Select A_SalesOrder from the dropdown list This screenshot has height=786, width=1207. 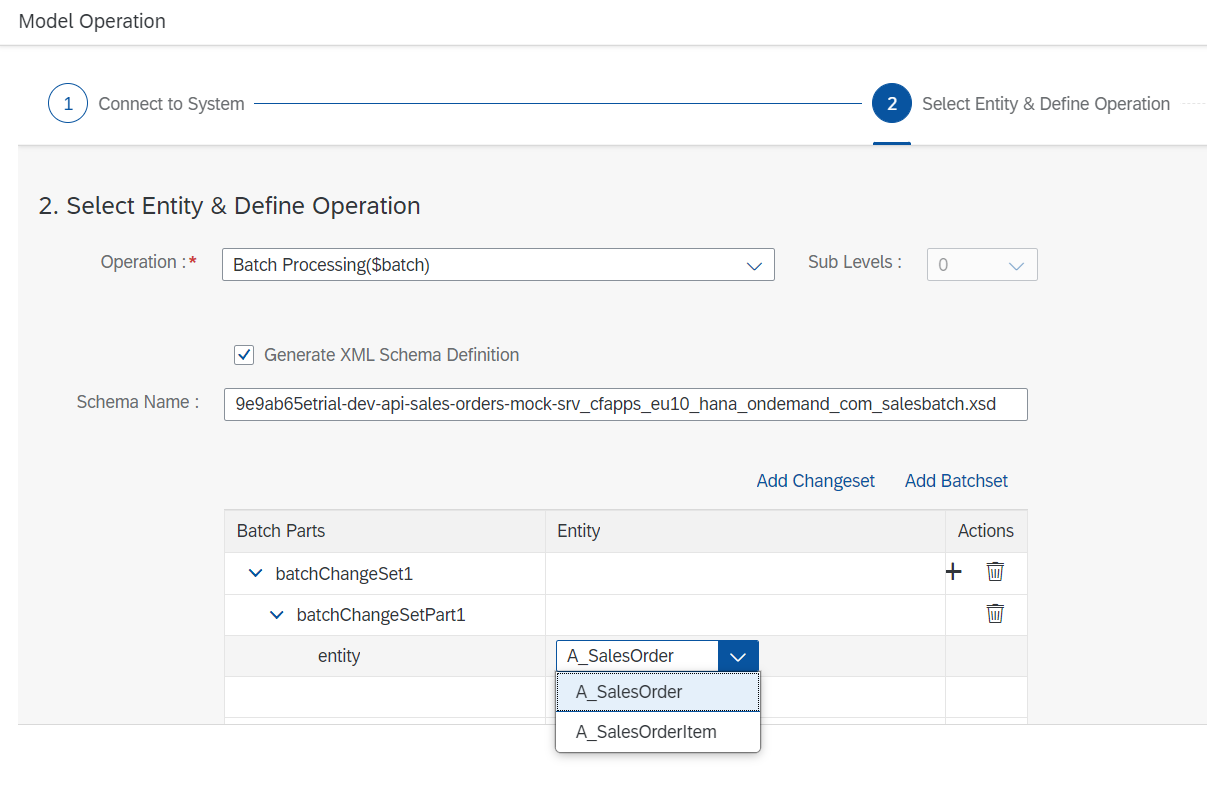(629, 692)
